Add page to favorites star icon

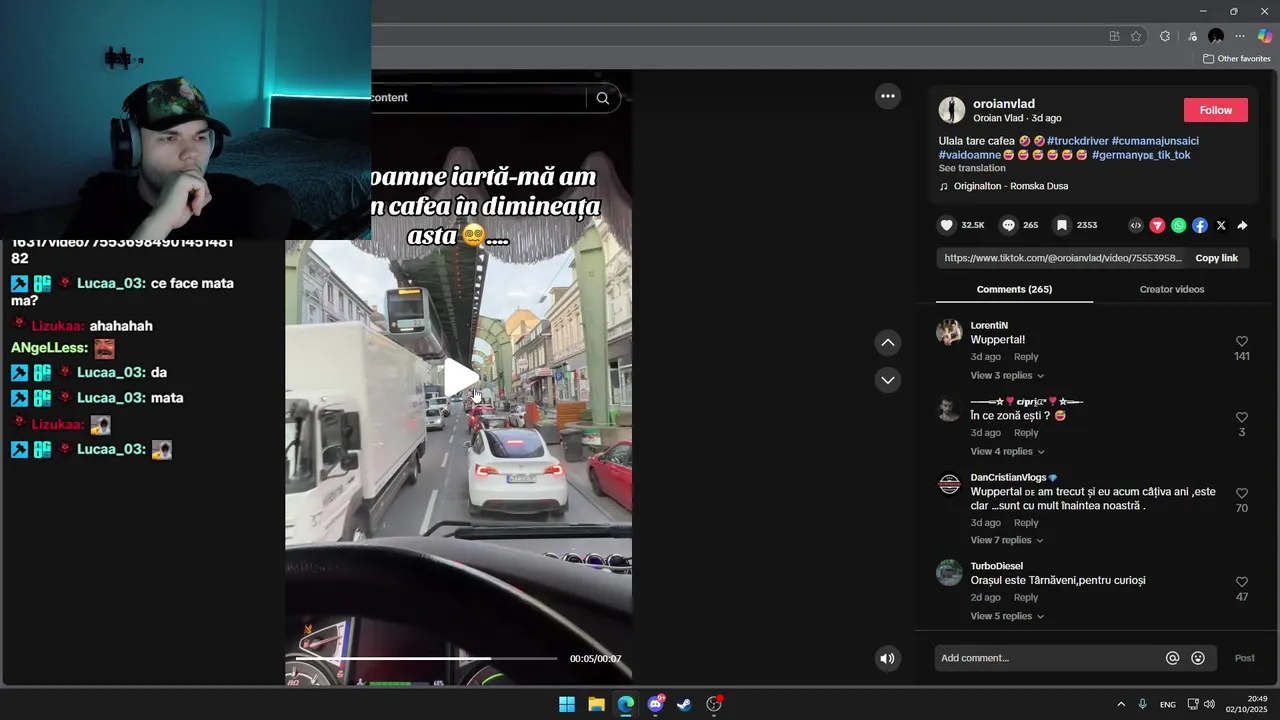(x=1136, y=36)
